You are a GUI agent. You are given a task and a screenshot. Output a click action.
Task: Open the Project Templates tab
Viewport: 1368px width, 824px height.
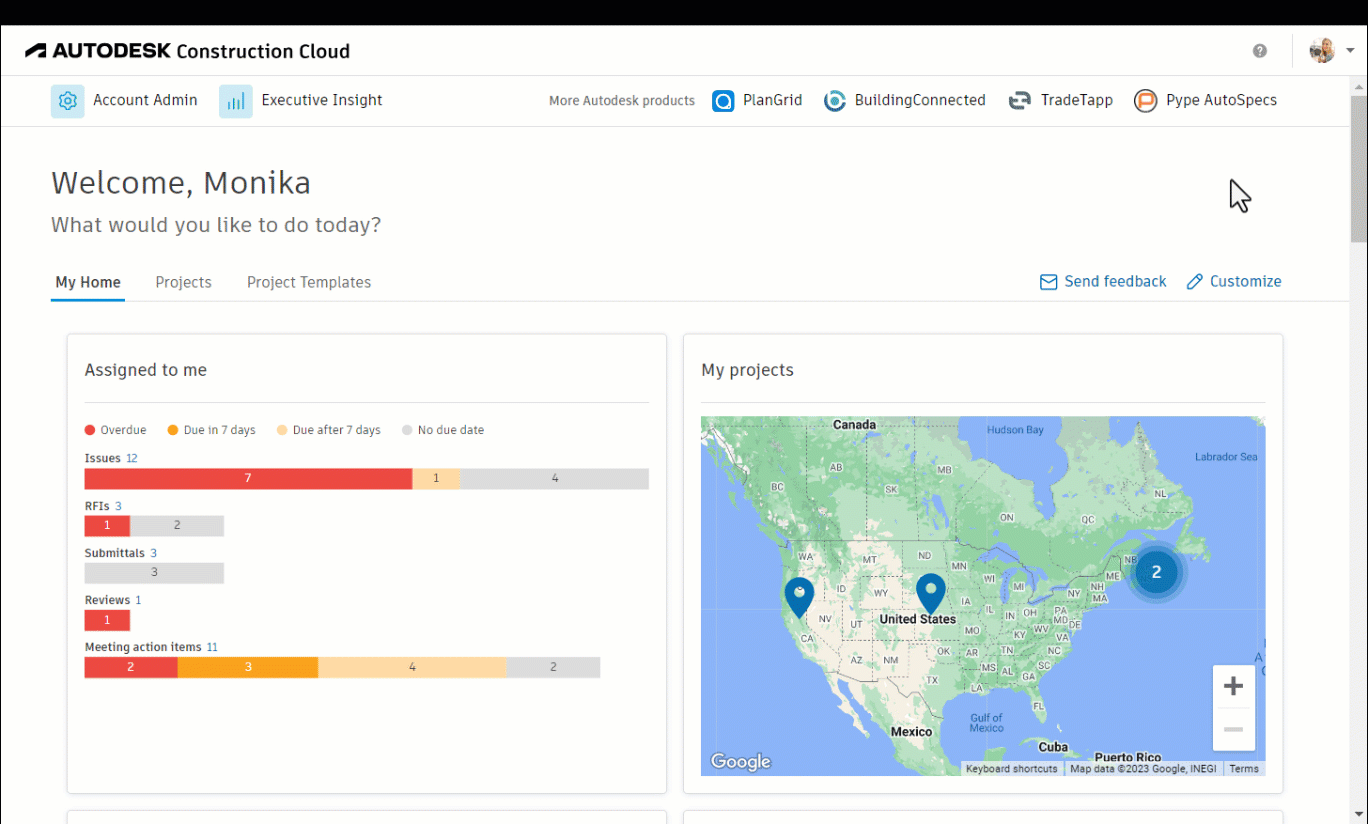click(309, 282)
